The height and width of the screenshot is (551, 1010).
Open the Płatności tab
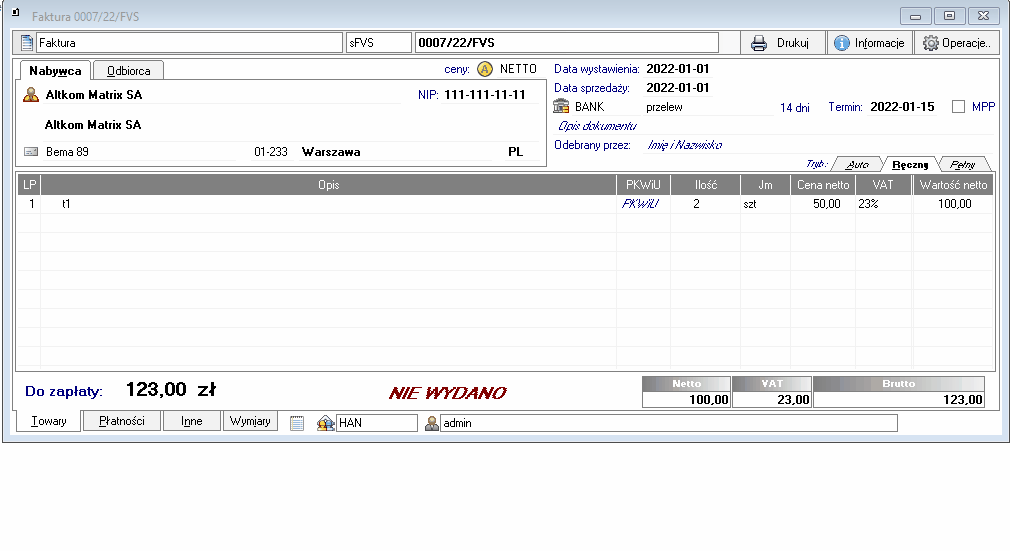[x=122, y=421]
